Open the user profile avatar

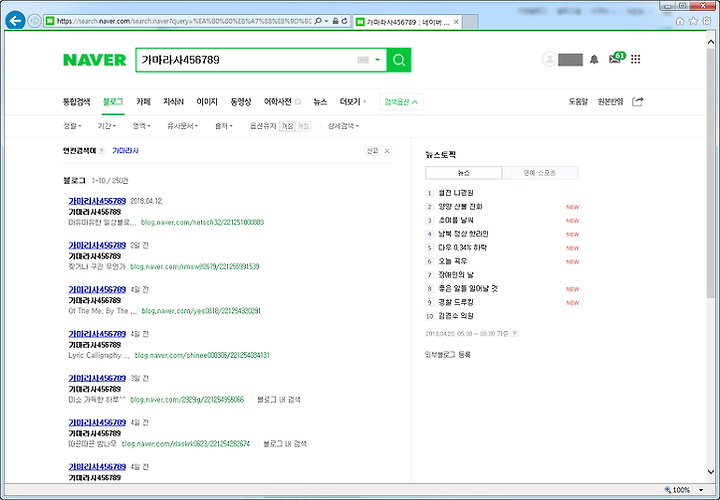click(x=549, y=59)
